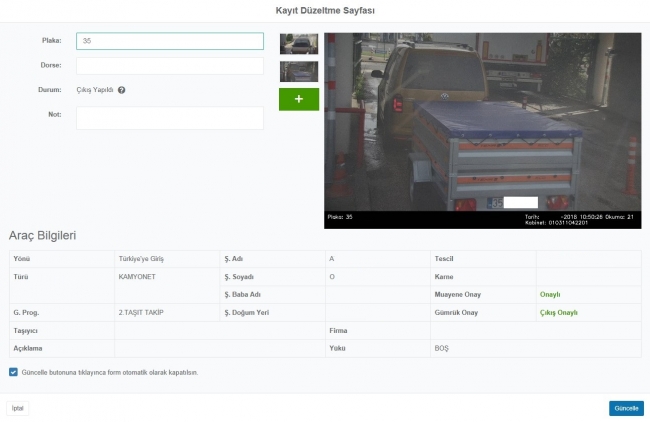Image resolution: width=650 pixels, height=422 pixels.
Task: Click the help icon next to Çıkış Yapıldı
Action: coord(121,90)
